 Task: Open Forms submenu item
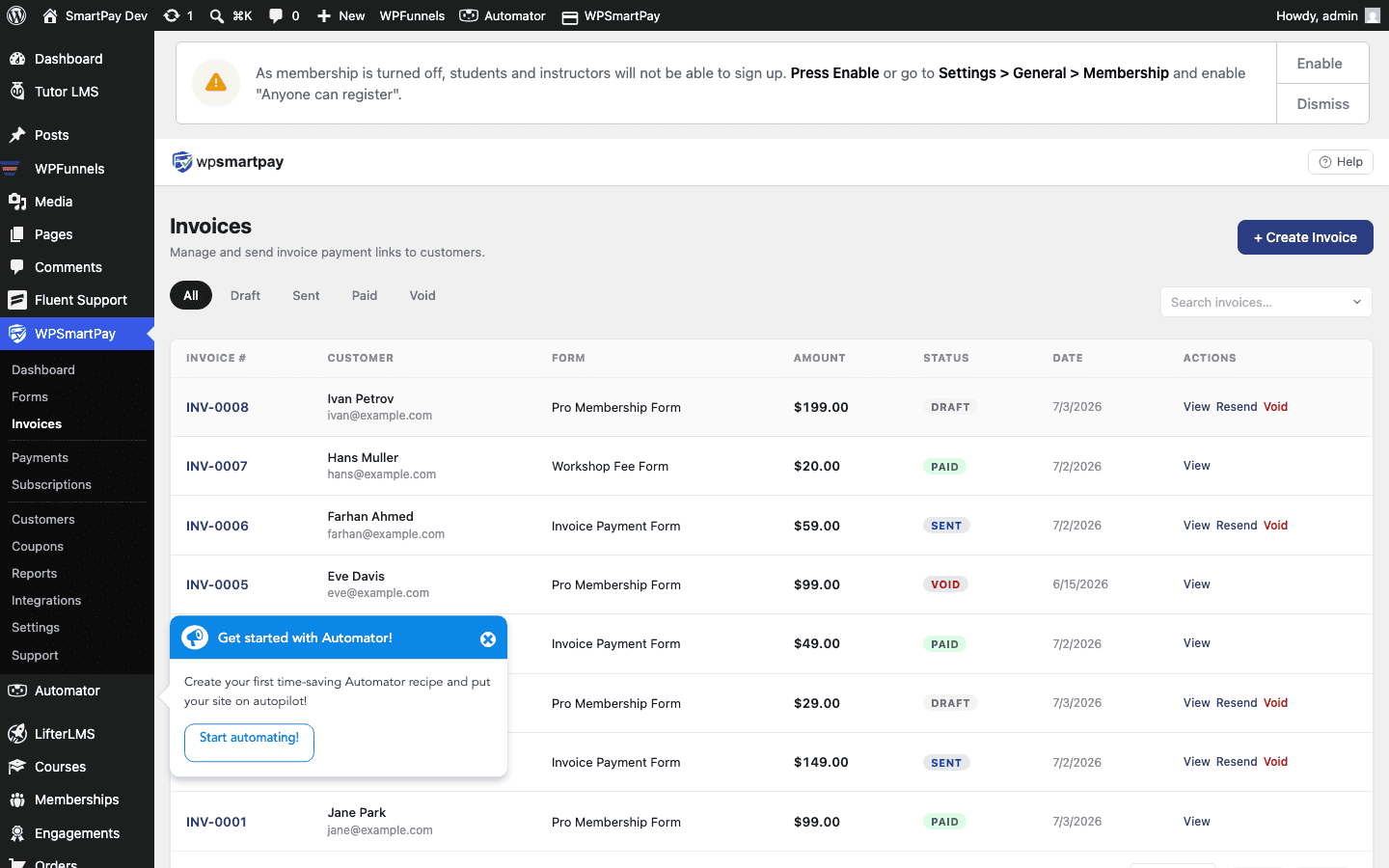(x=30, y=396)
